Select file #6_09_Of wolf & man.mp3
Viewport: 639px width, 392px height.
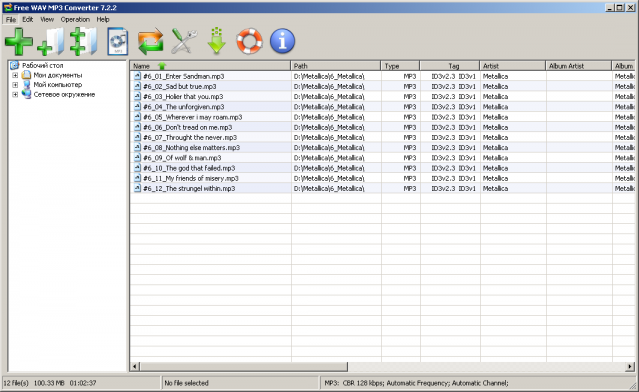click(x=182, y=158)
